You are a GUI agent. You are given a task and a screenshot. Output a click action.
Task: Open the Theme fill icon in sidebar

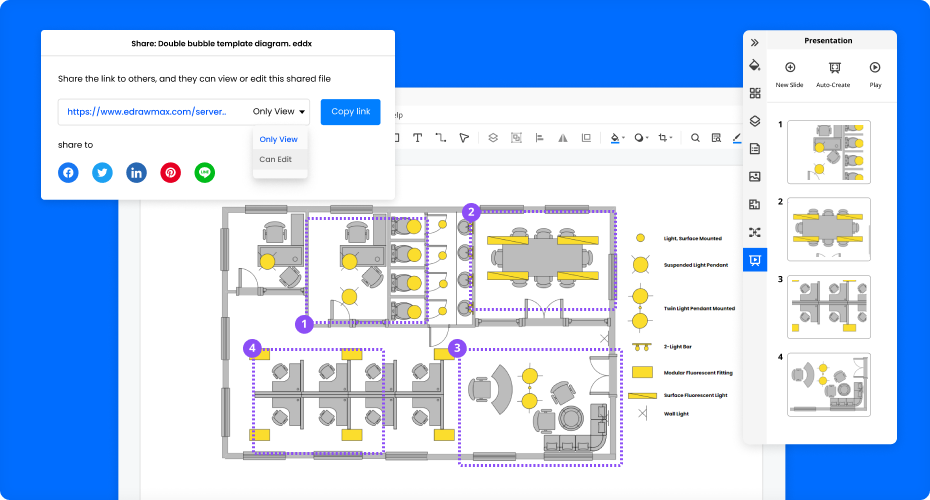click(x=755, y=66)
